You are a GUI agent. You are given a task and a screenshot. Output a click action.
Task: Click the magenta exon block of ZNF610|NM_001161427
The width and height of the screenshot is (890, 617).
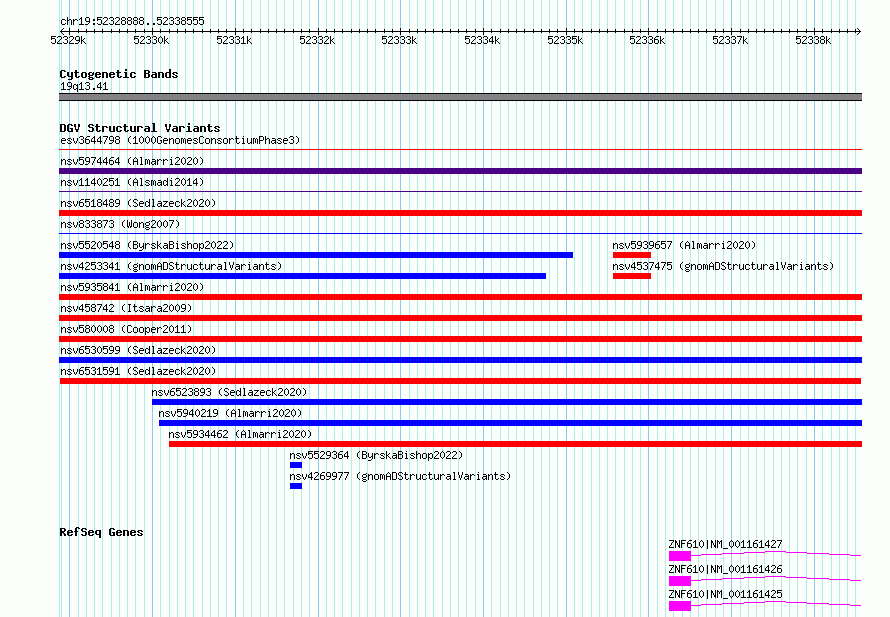point(680,556)
